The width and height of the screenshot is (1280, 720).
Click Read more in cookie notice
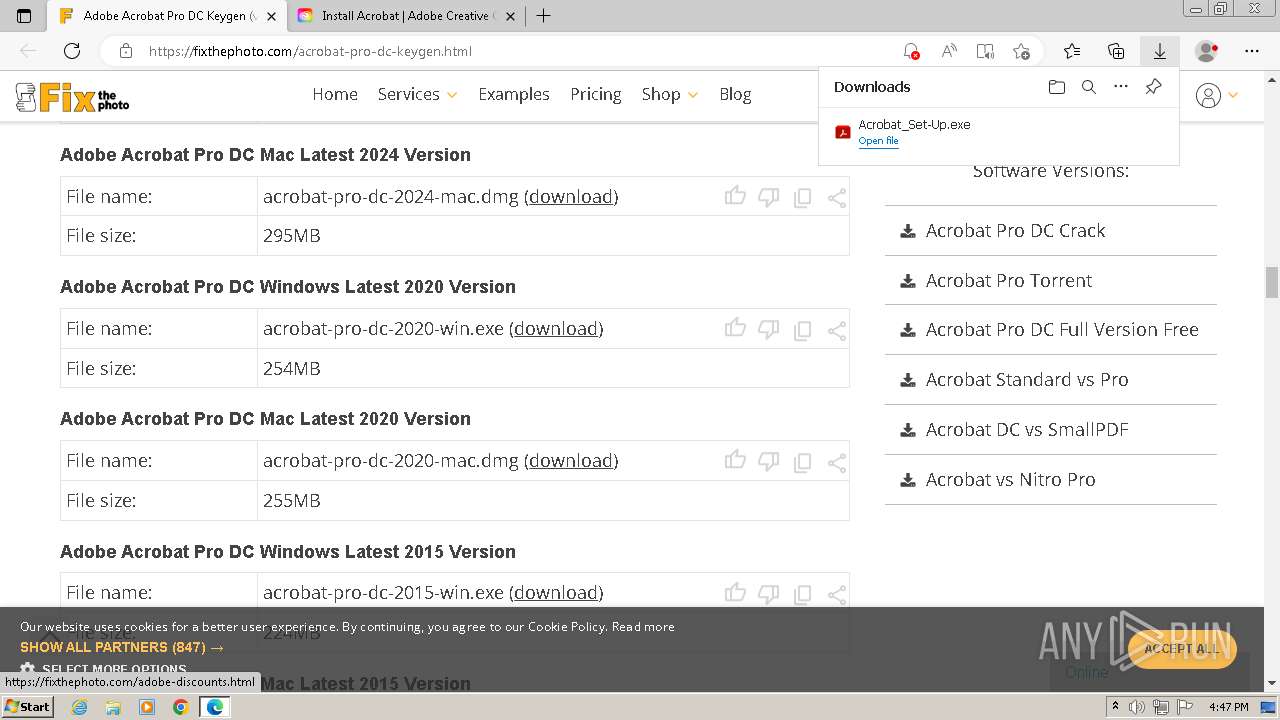[643, 627]
